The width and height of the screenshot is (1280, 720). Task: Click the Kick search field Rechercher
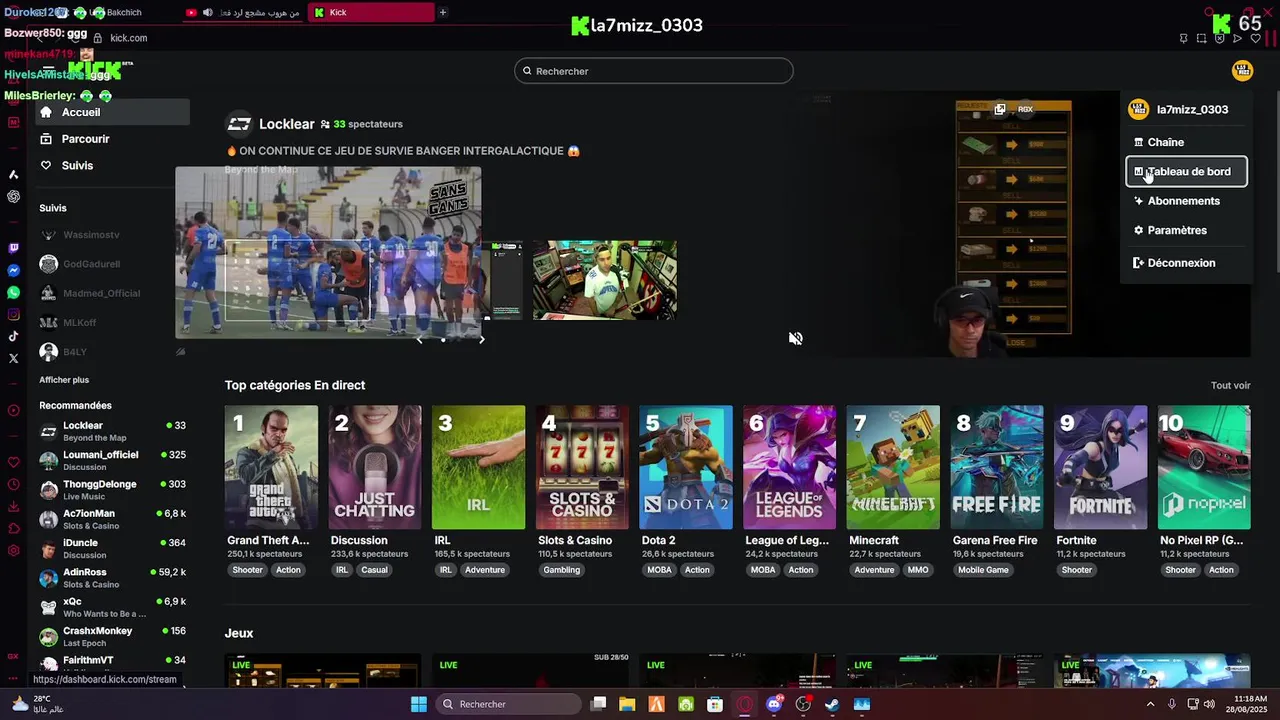[x=654, y=71]
